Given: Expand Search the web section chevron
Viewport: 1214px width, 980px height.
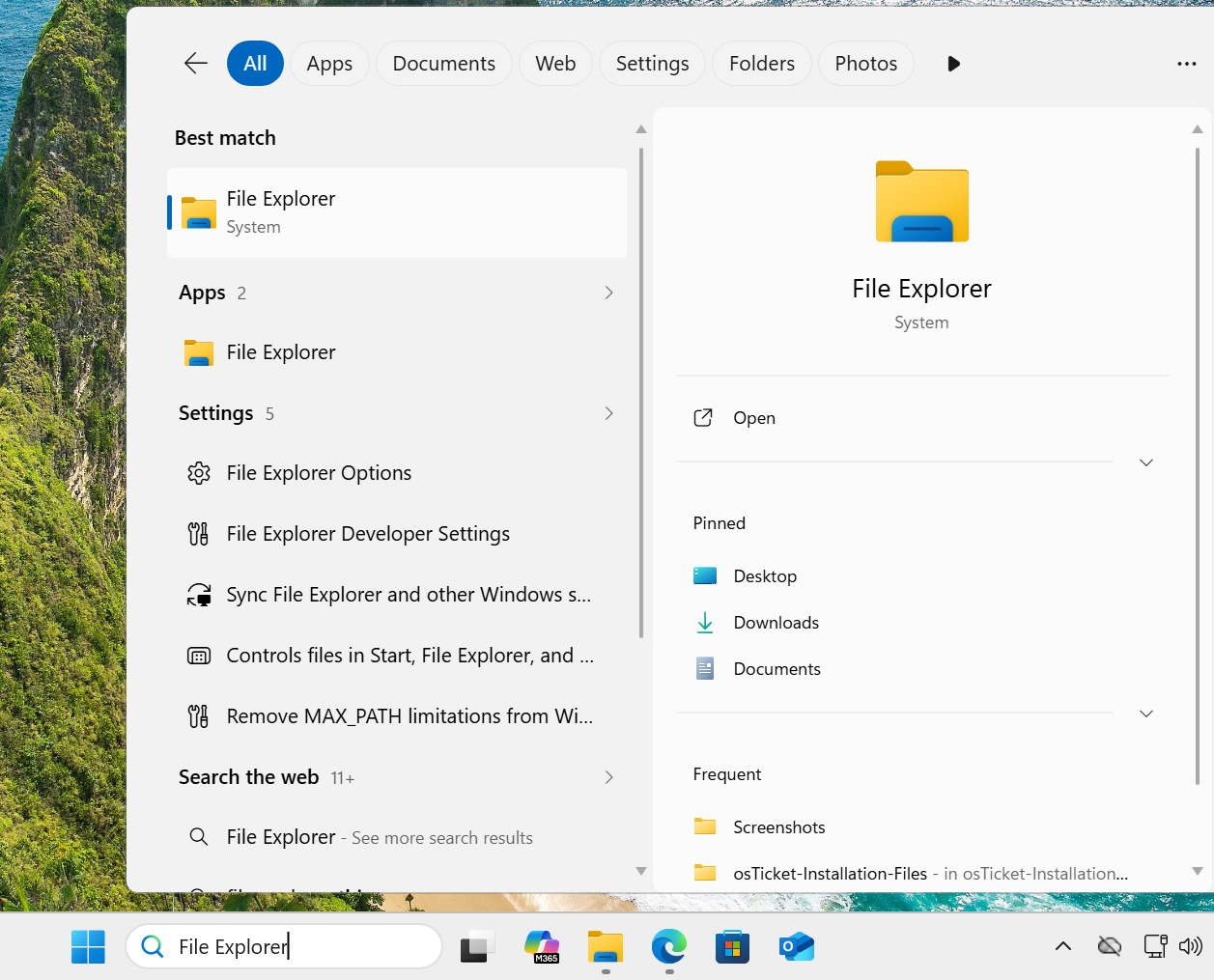Looking at the screenshot, I should (x=608, y=777).
